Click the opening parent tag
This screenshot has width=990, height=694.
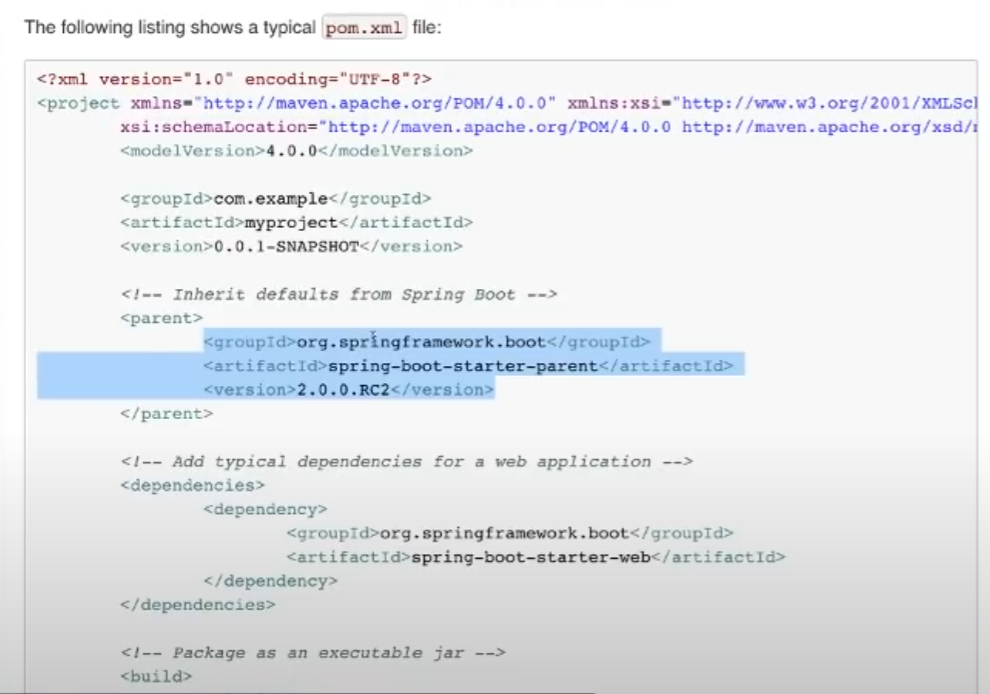pos(162,318)
